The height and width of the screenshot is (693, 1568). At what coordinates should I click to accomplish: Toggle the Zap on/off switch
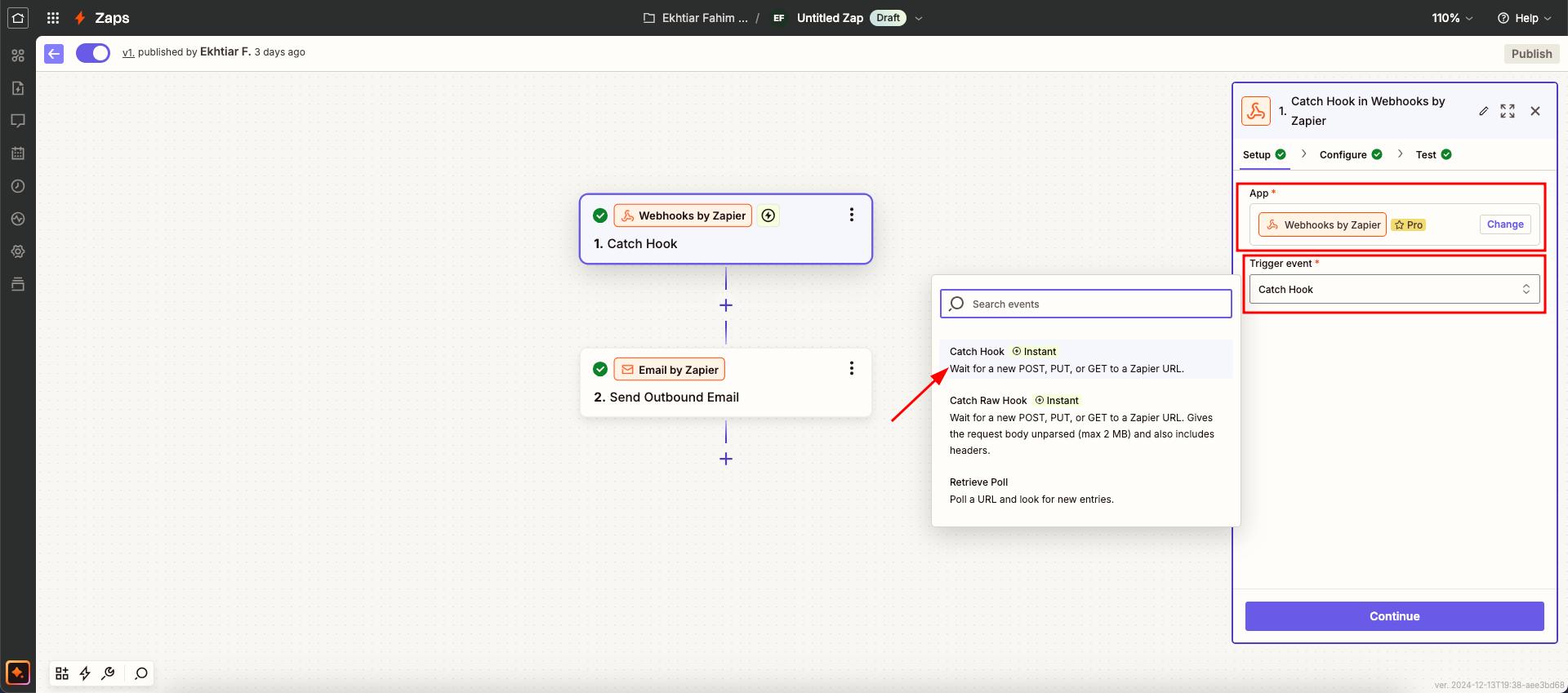click(93, 53)
